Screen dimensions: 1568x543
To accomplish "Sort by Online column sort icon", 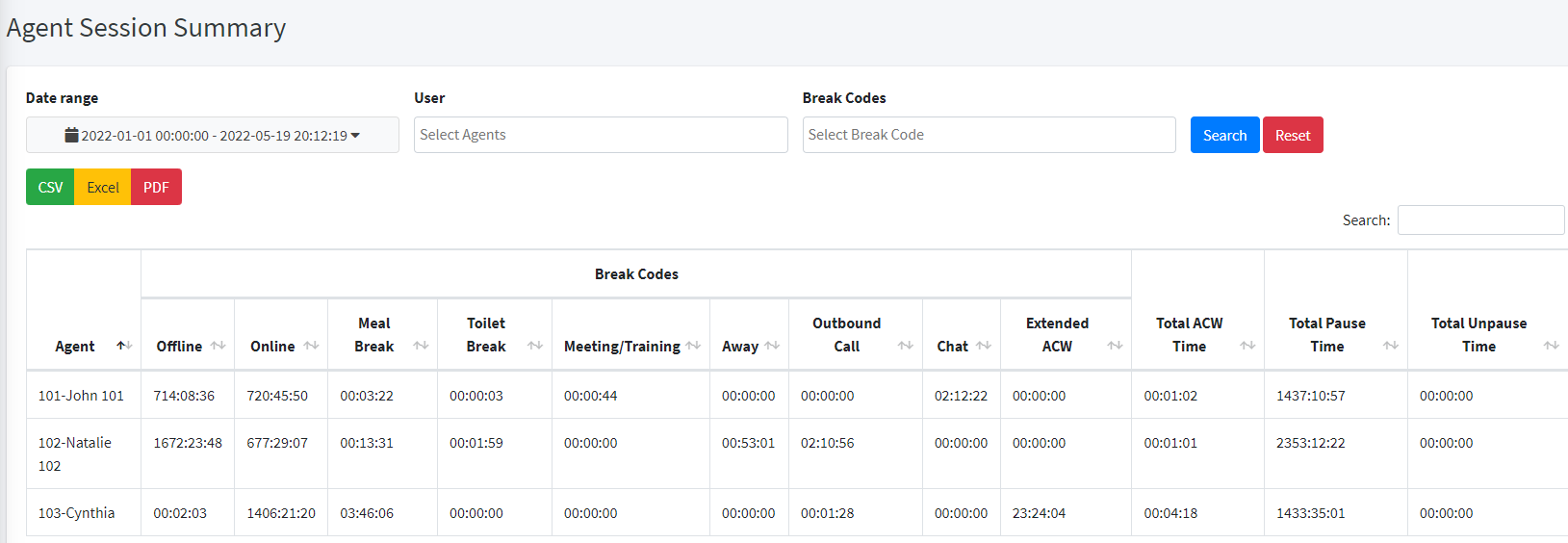I will pos(311,346).
